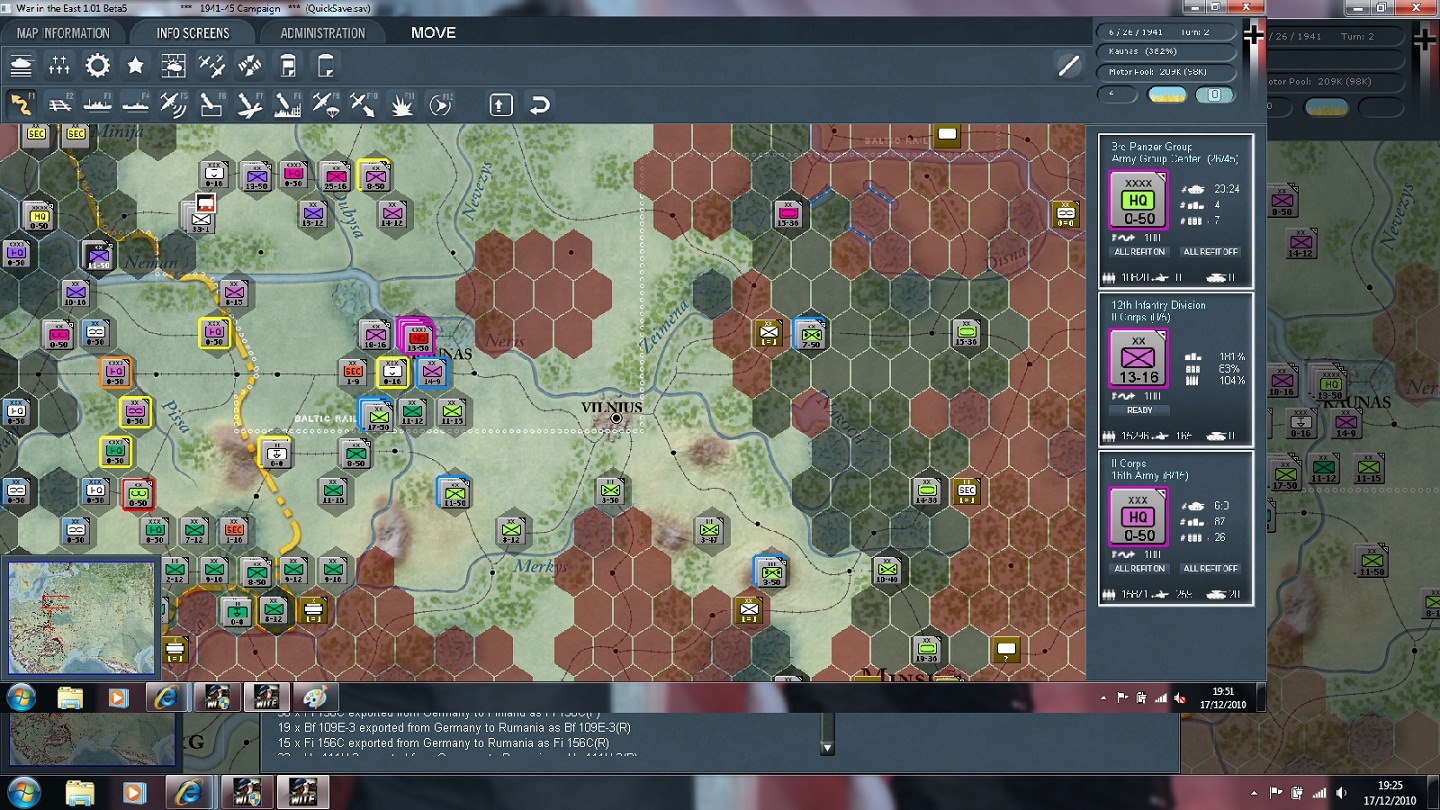
Task: Click the taskbar clock showing 19:51
Action: coord(1223,697)
